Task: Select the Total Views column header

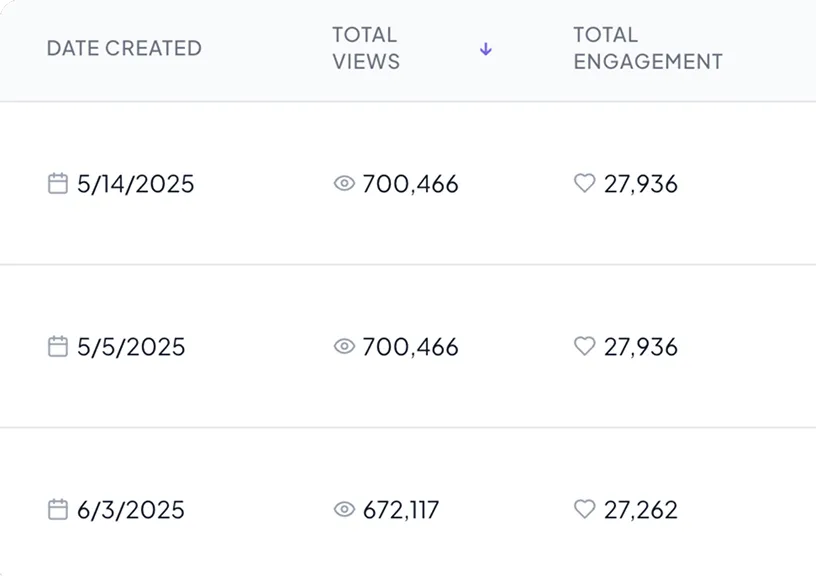Action: pos(364,47)
